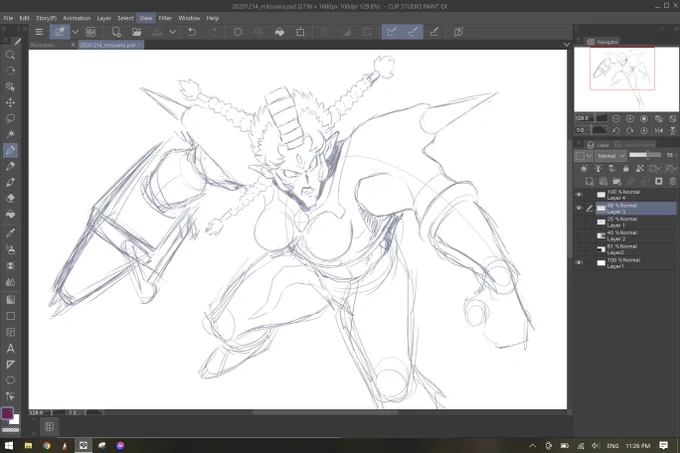Viewport: 680px width, 453px height.
Task: Open CLIP STUDIO PAINT support icon
Action: 458,32
